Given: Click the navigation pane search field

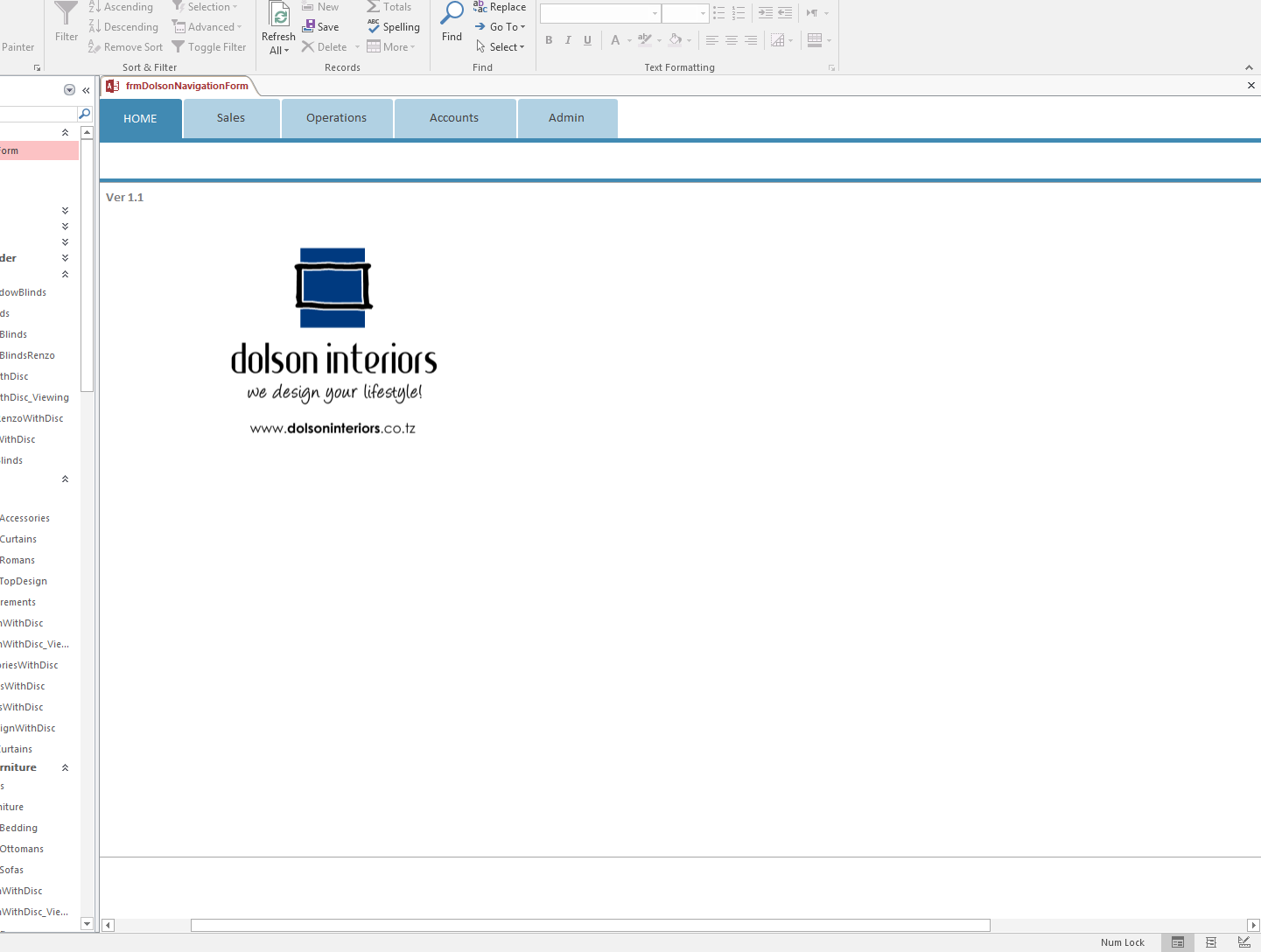Looking at the screenshot, I should point(39,114).
